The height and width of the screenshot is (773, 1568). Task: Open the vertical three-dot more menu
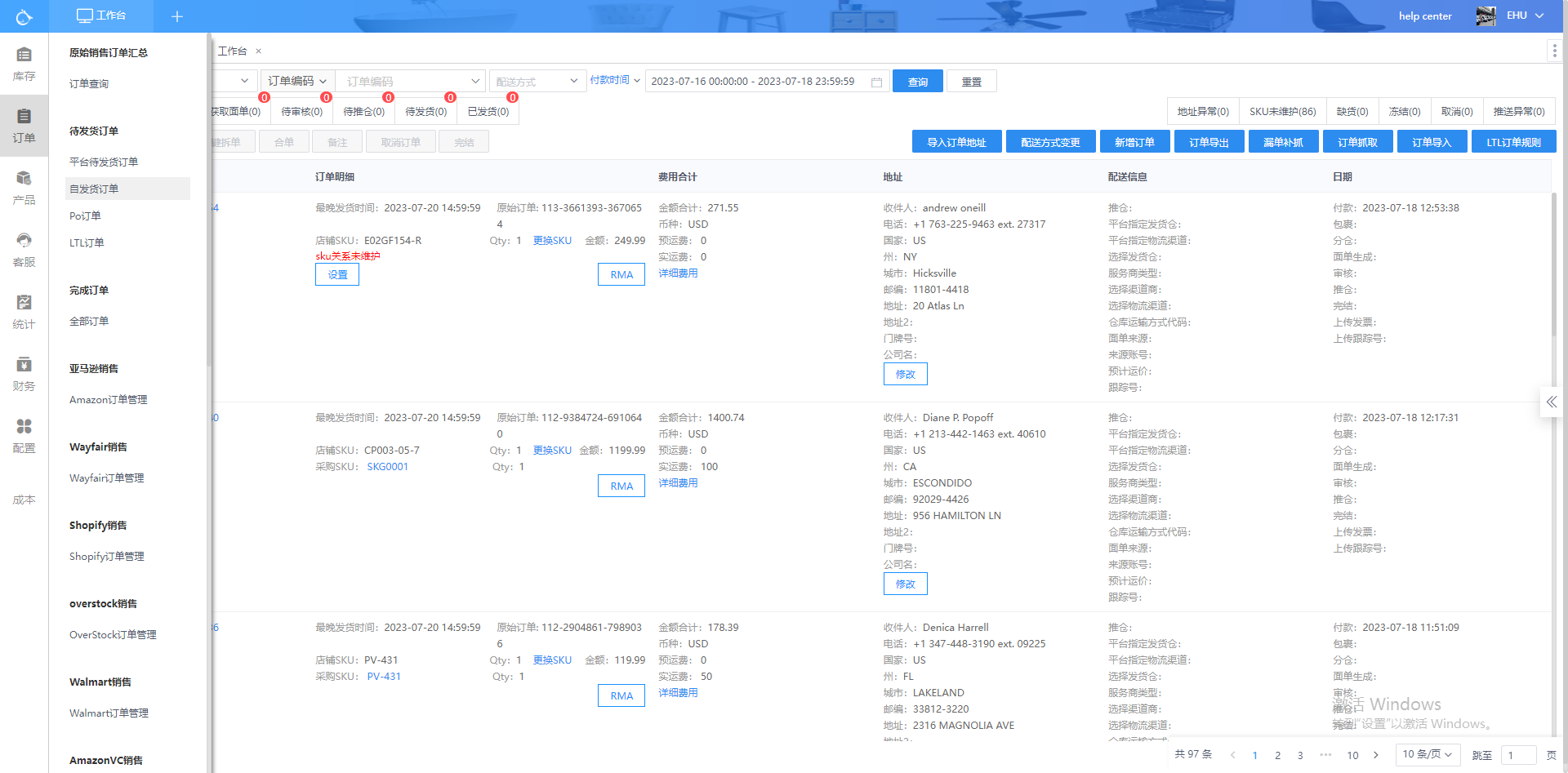pos(1554,51)
